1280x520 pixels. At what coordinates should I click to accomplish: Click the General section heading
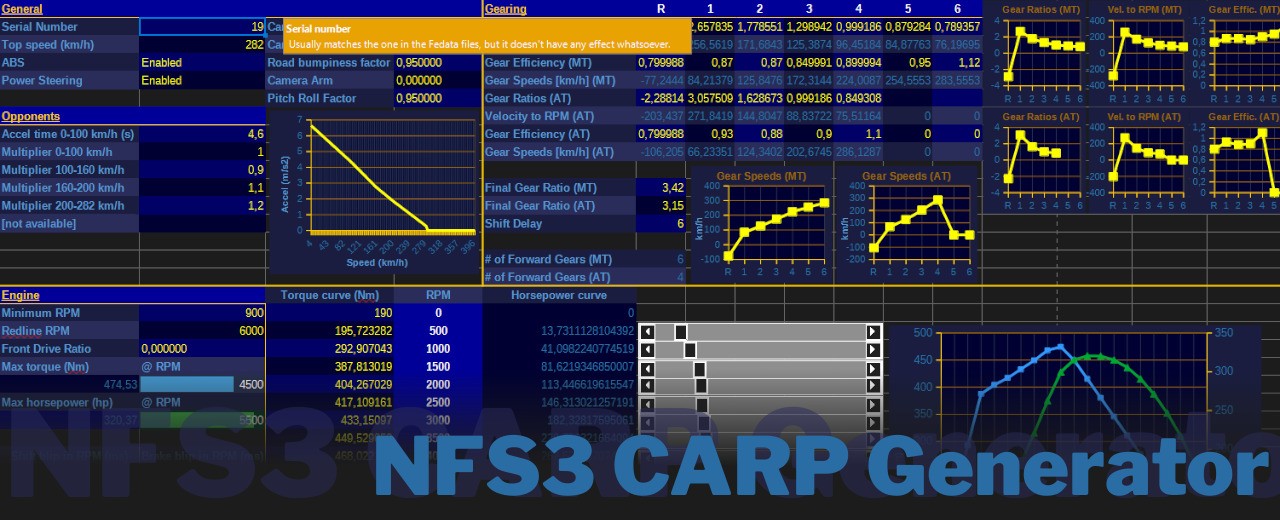[22, 9]
